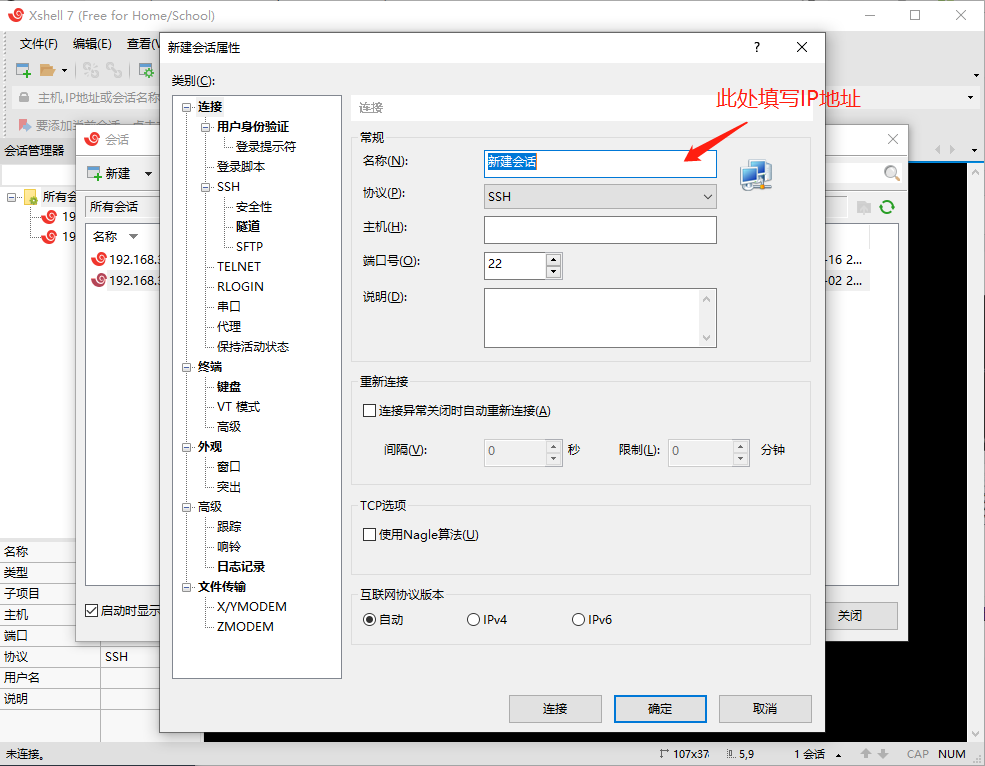This screenshot has width=985, height=766.
Task: Close the Sessions dialog with X
Action: pyautogui.click(x=893, y=139)
